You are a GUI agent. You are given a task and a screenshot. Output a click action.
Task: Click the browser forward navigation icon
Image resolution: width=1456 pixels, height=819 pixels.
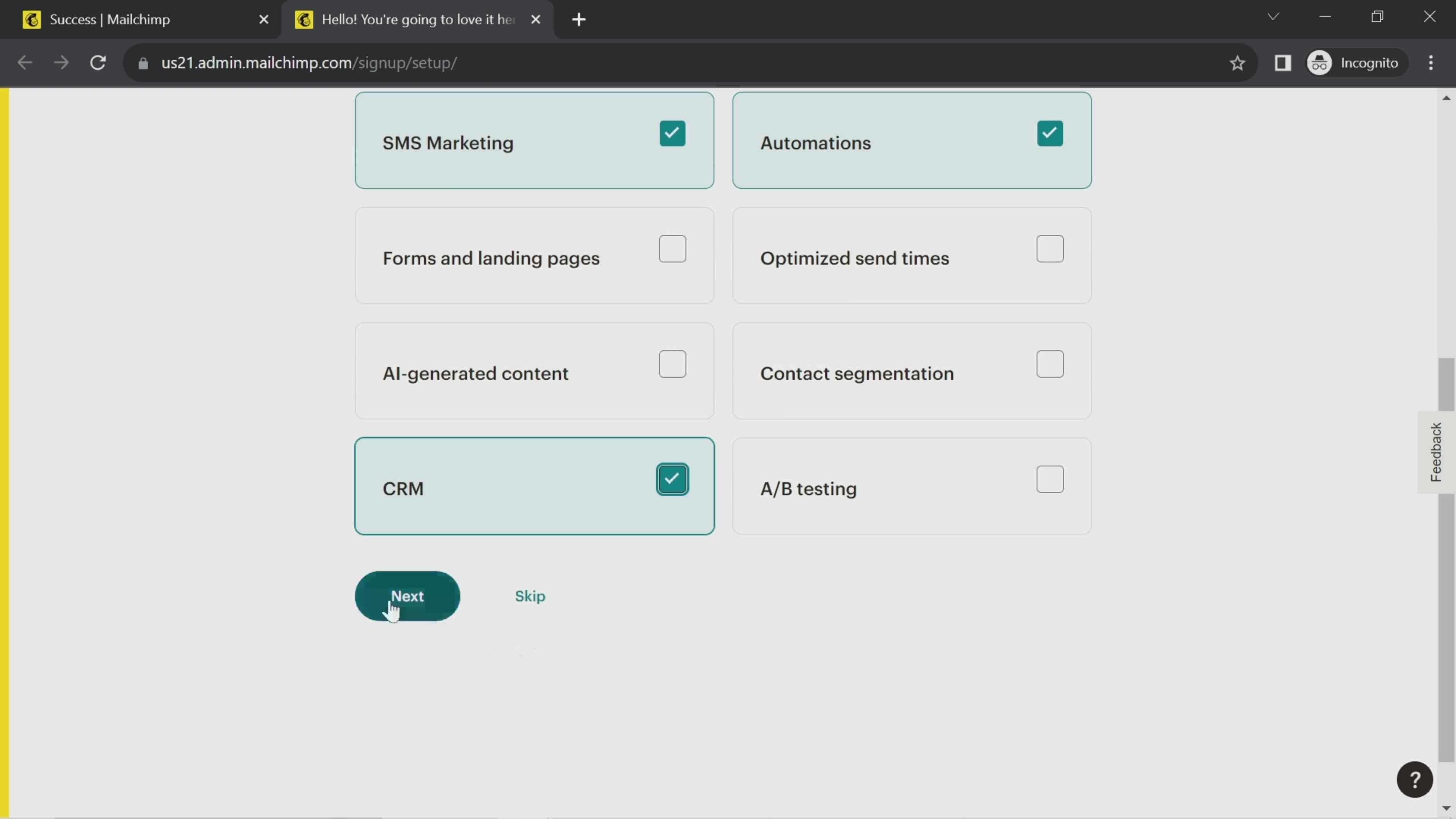pyautogui.click(x=61, y=62)
